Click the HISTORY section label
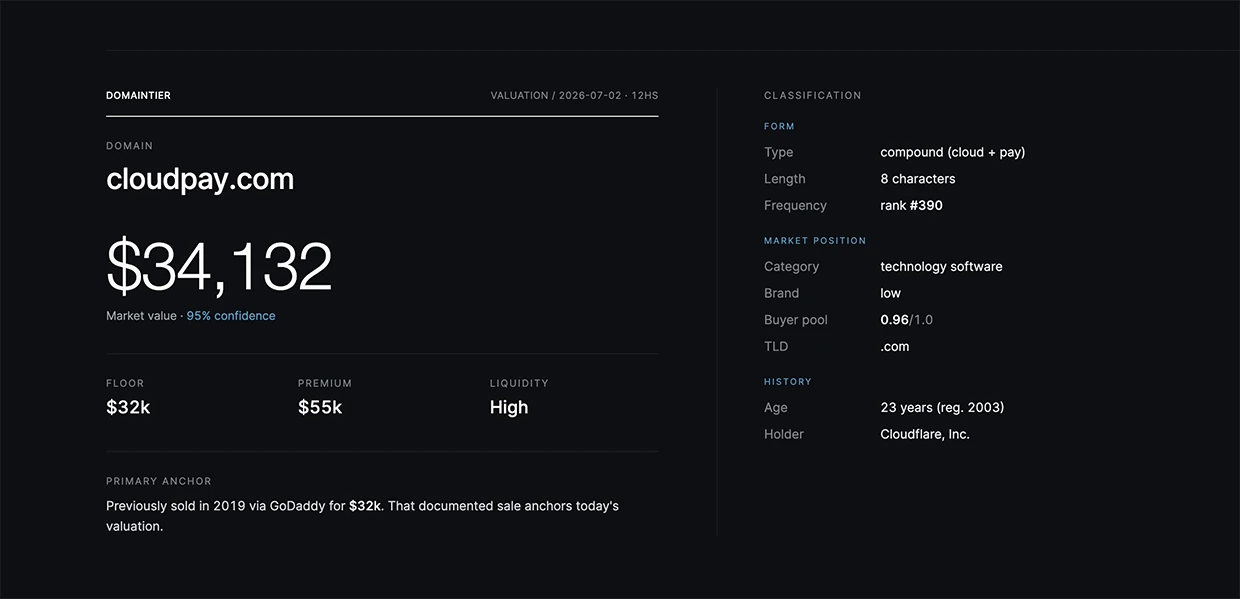Image resolution: width=1240 pixels, height=599 pixels. pyautogui.click(x=788, y=382)
